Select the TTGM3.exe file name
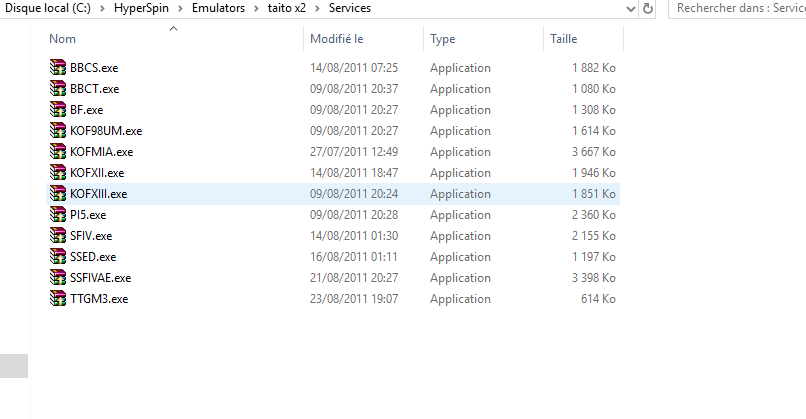This screenshot has width=806, height=419. point(99,299)
